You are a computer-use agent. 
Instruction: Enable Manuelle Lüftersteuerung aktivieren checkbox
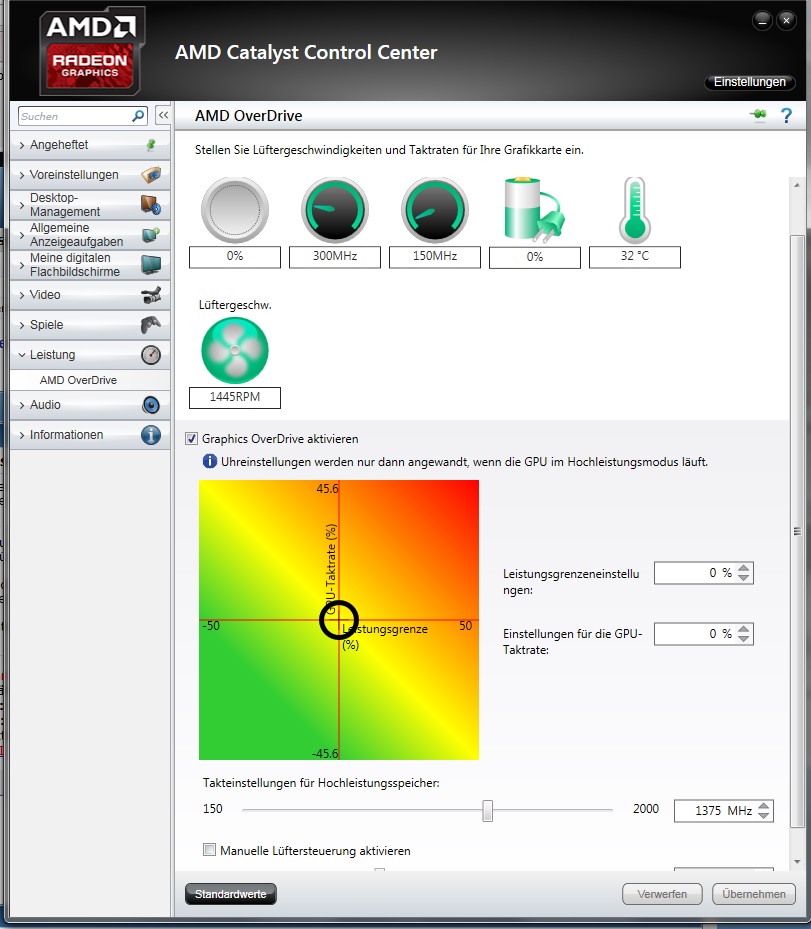click(209, 850)
